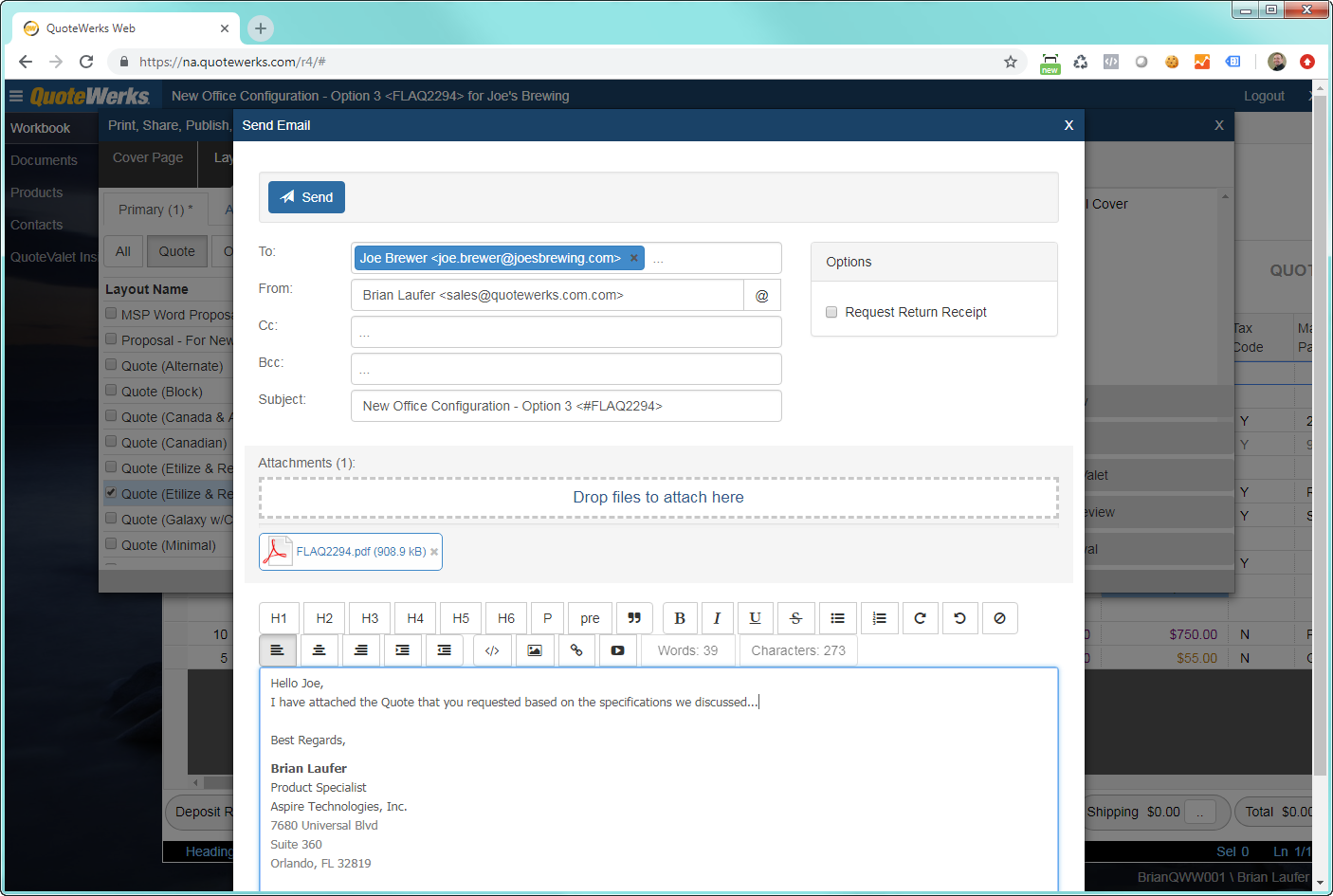Uncheck the checked Quote (Etilize & Re layout
1333x896 pixels.
tap(111, 493)
